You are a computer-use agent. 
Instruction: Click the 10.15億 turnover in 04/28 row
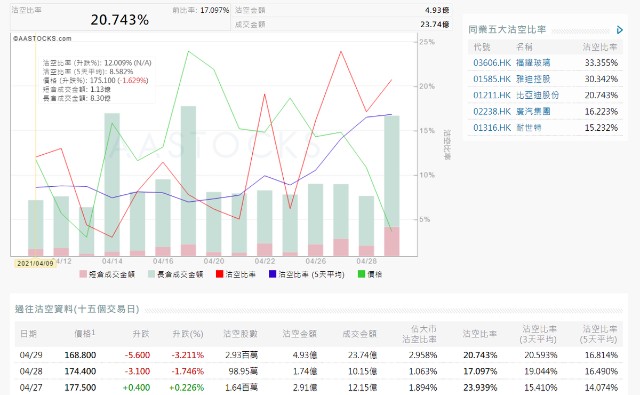362,372
